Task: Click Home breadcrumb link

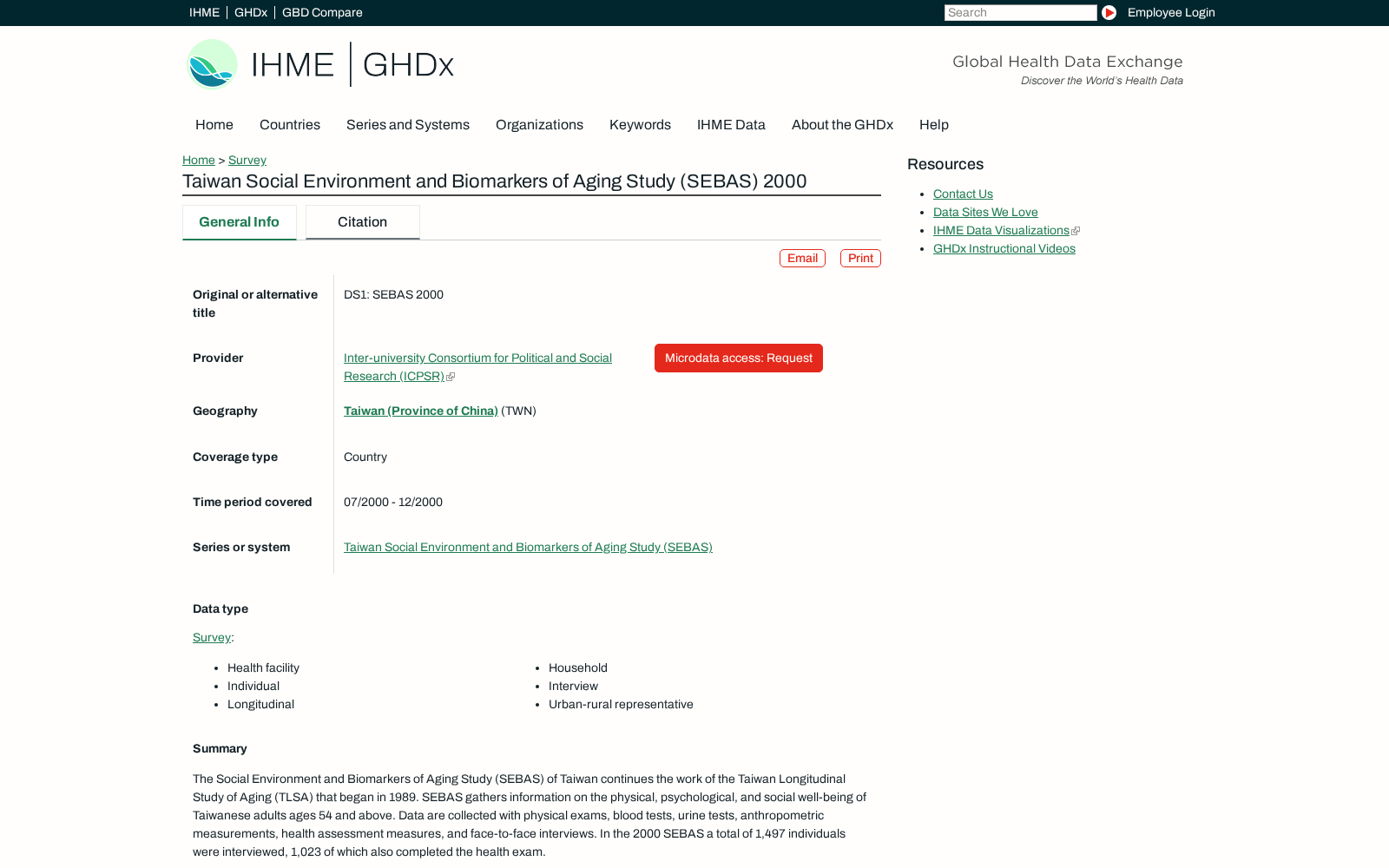Action: (199, 161)
